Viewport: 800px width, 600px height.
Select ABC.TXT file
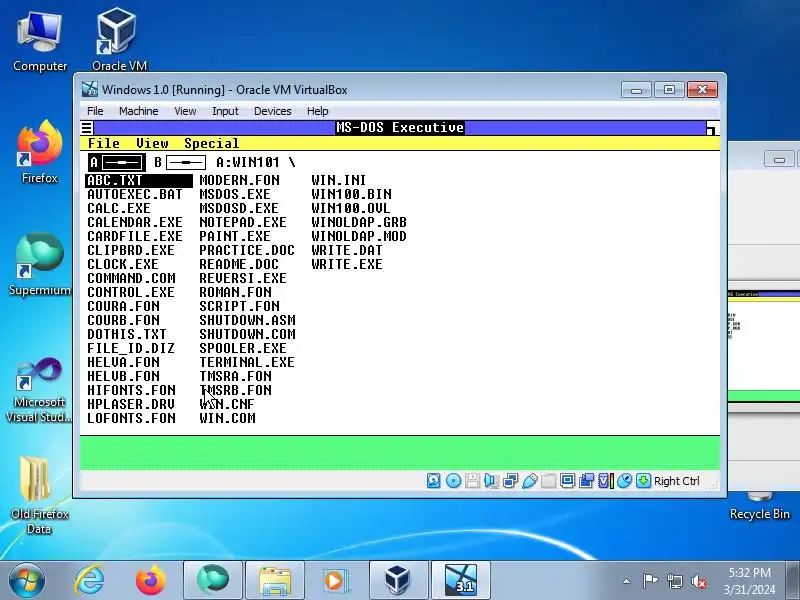point(139,181)
